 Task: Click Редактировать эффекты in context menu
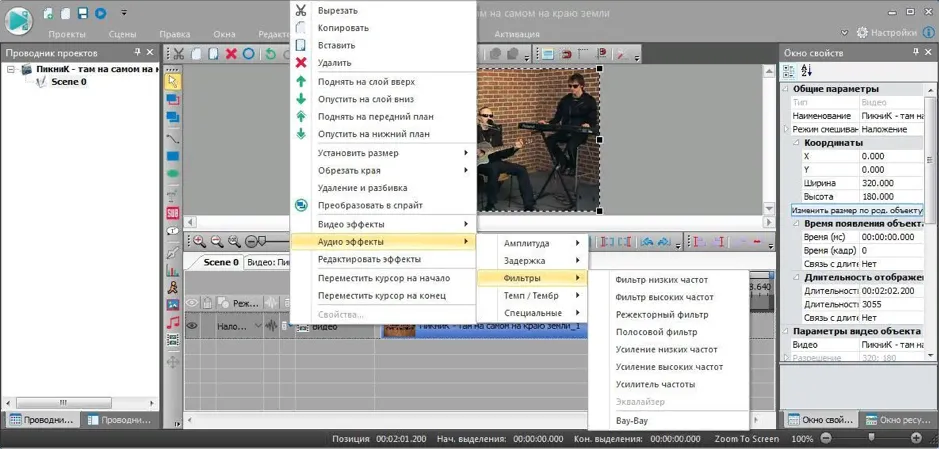[383, 259]
